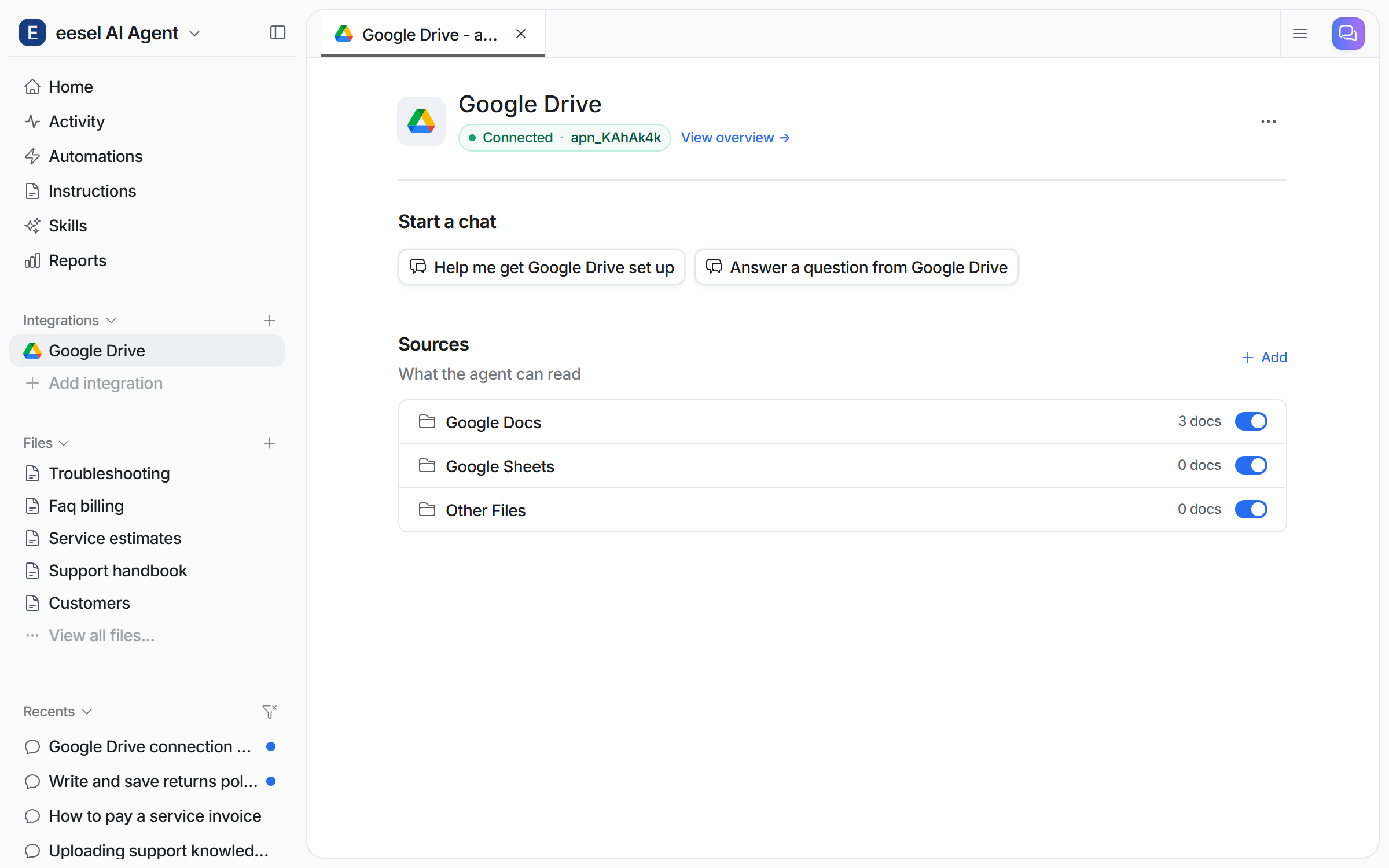Screen dimensions: 1389x868
Task: Click the Google Docs folder icon
Action: point(427,421)
